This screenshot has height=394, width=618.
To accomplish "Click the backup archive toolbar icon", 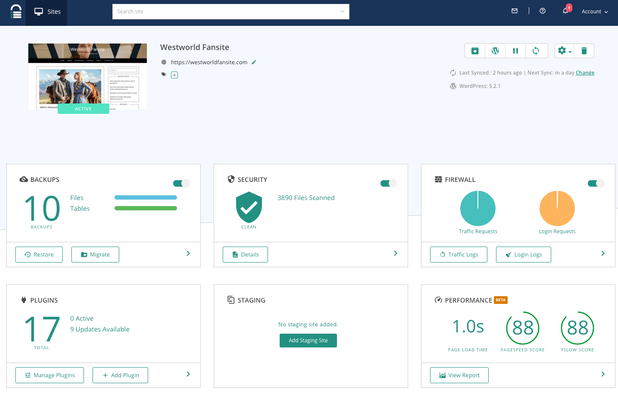I will tap(475, 51).
